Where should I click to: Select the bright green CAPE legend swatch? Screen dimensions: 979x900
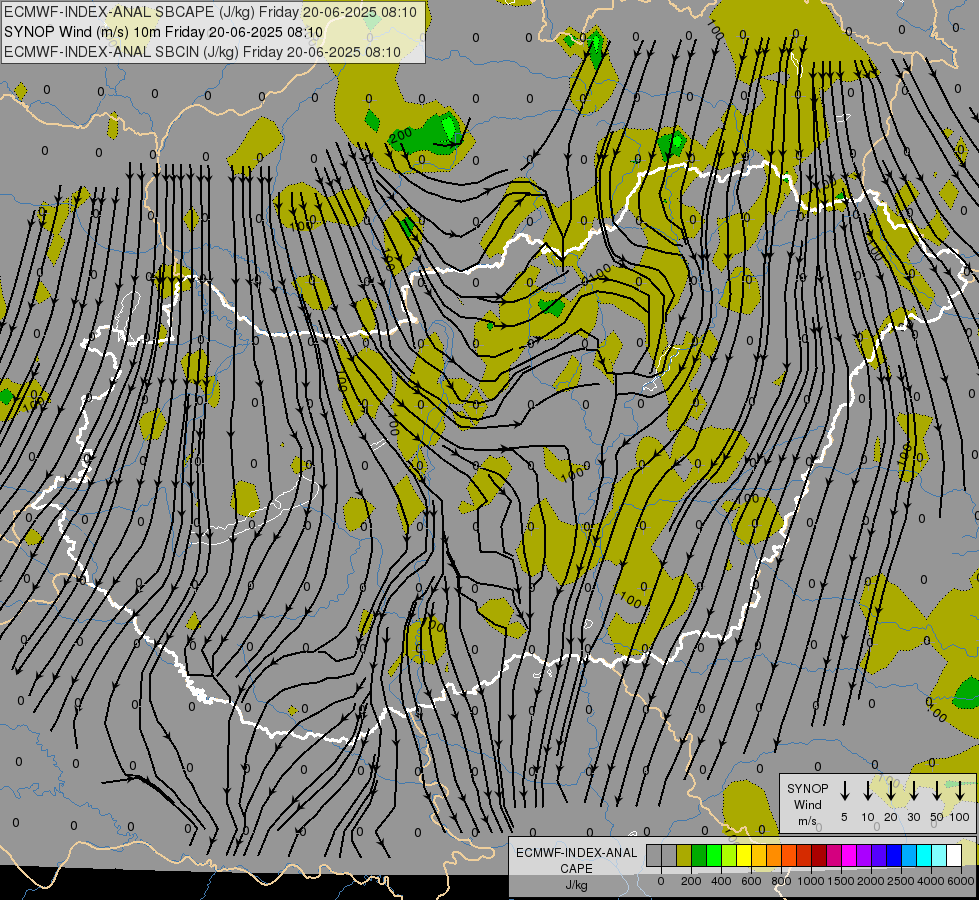tap(714, 855)
